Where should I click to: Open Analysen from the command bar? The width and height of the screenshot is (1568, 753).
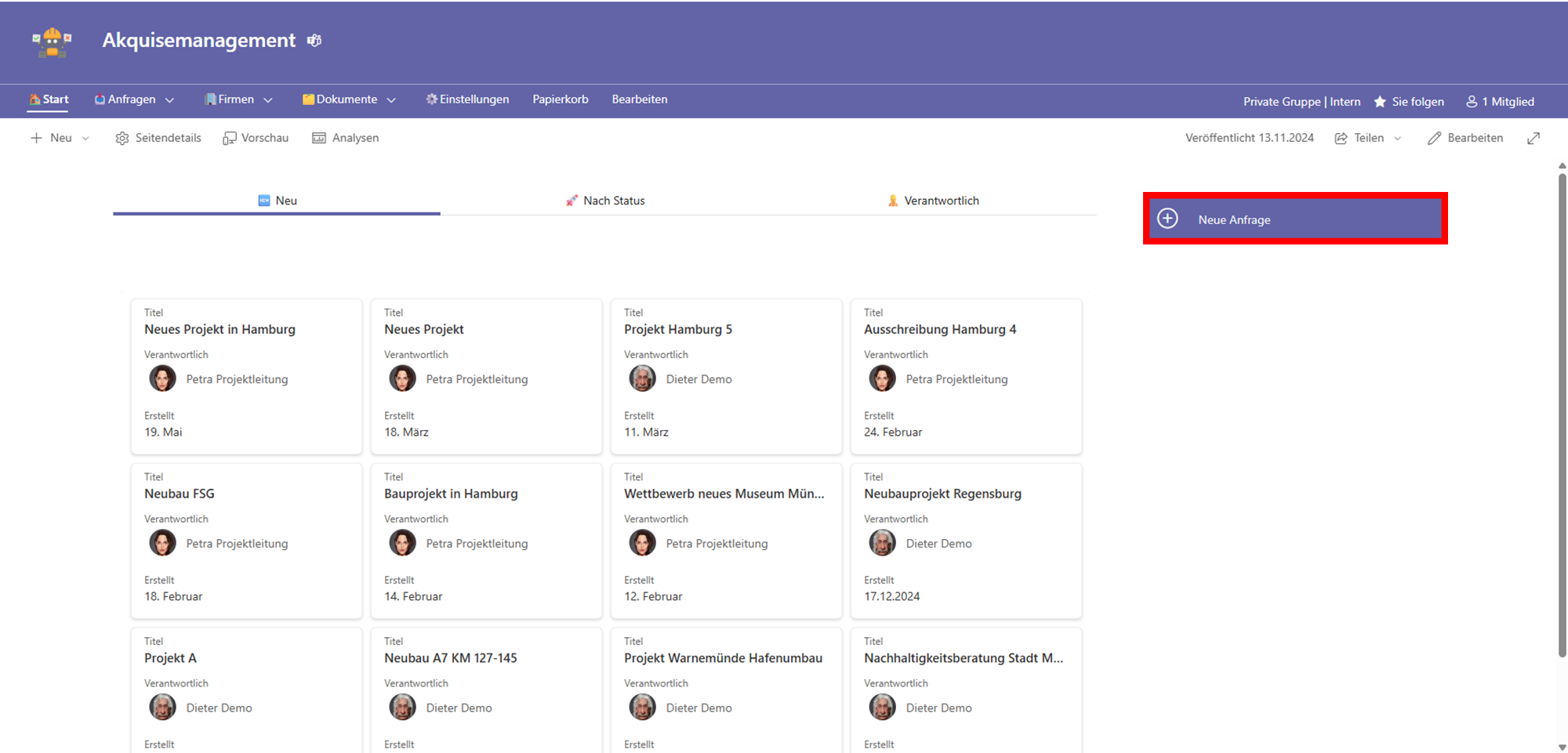point(319,139)
